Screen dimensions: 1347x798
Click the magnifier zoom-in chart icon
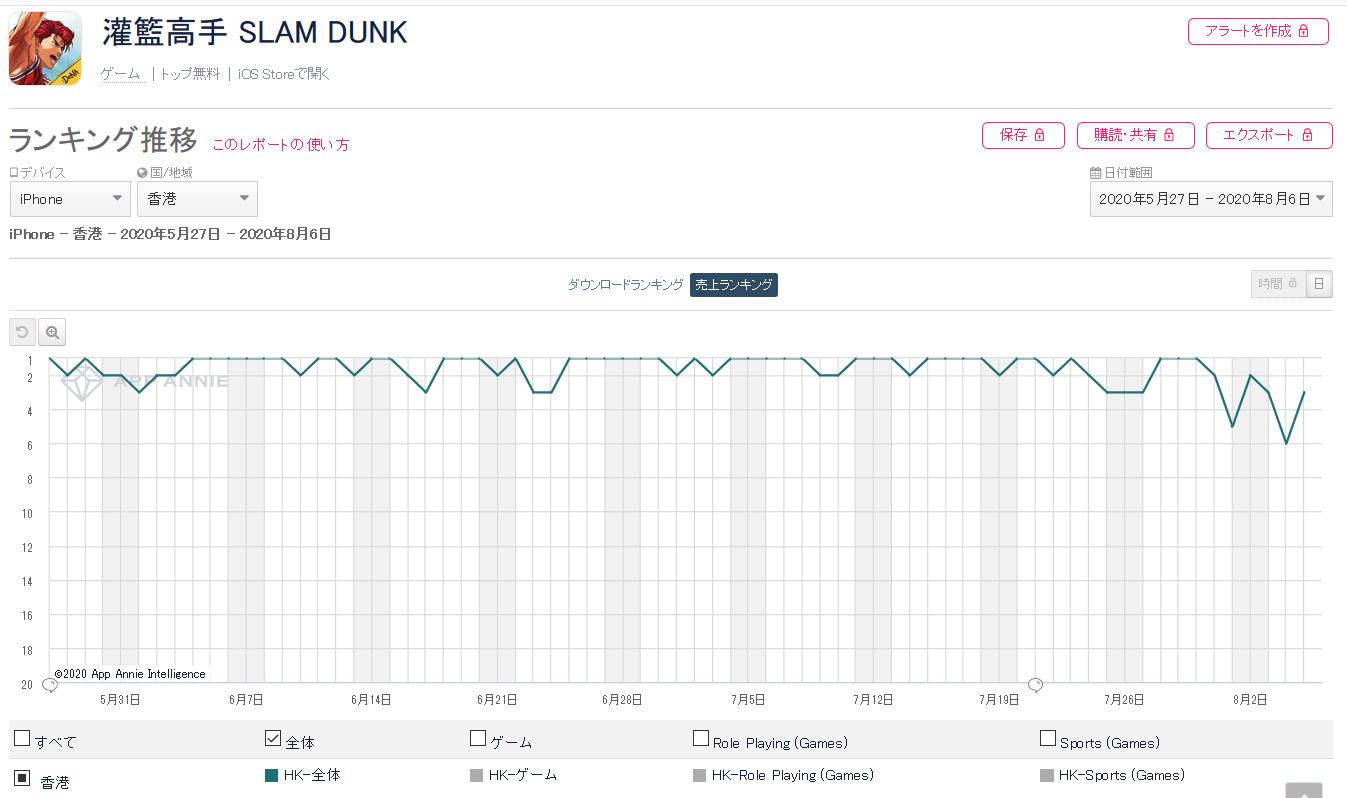[52, 332]
